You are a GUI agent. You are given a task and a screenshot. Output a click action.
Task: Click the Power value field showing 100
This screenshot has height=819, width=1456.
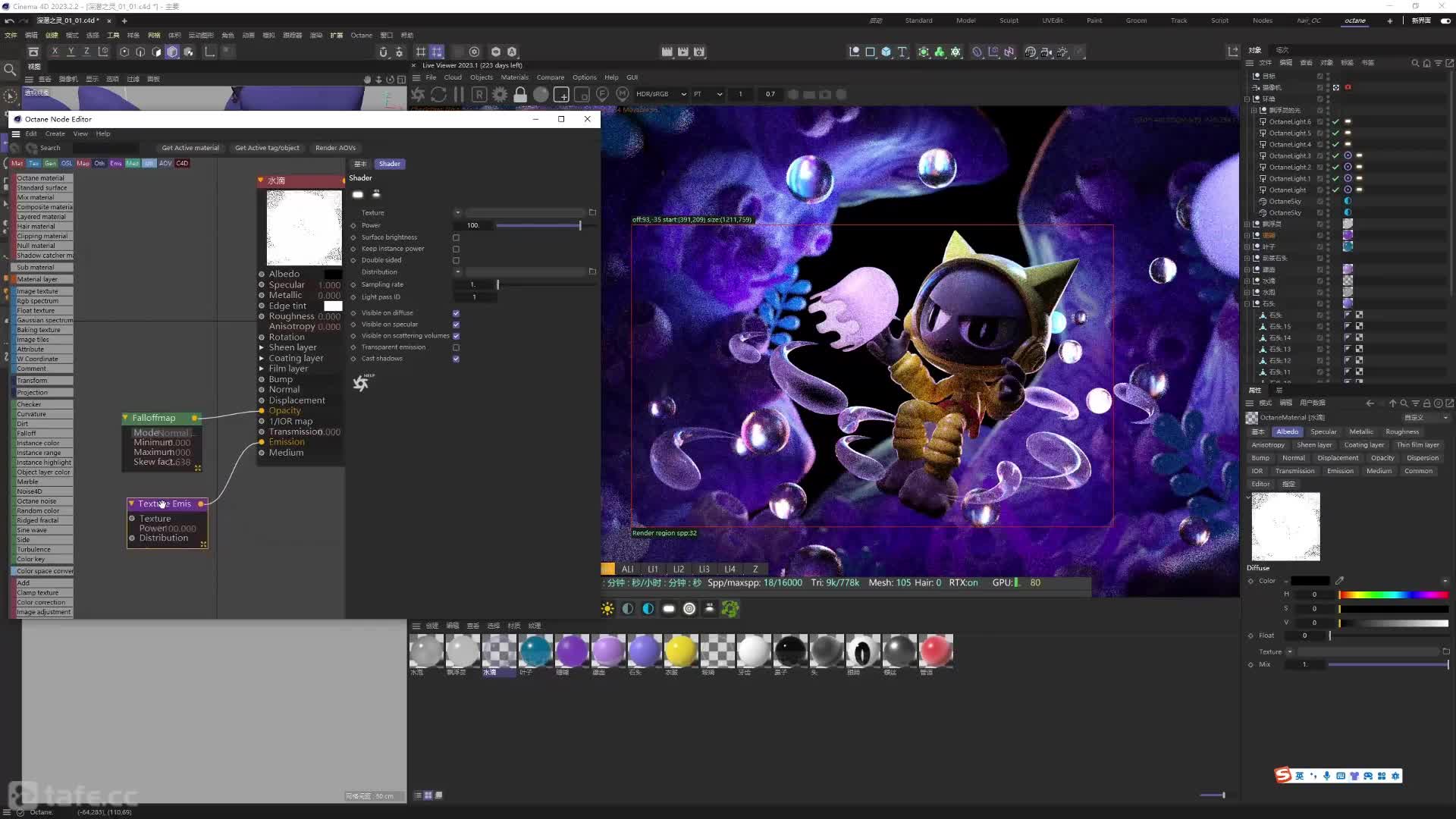click(473, 225)
